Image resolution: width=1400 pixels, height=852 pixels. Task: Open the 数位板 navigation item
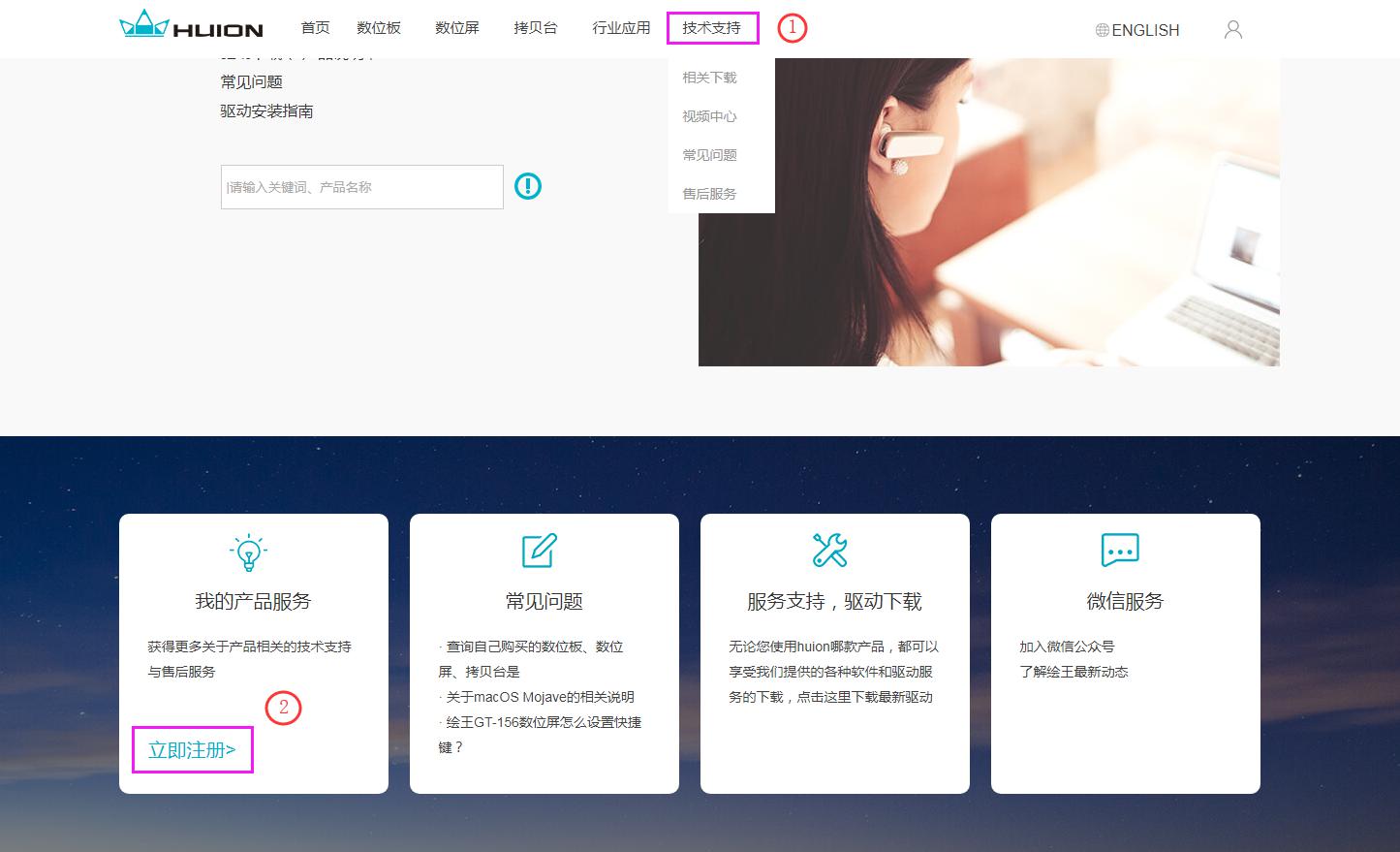379,28
